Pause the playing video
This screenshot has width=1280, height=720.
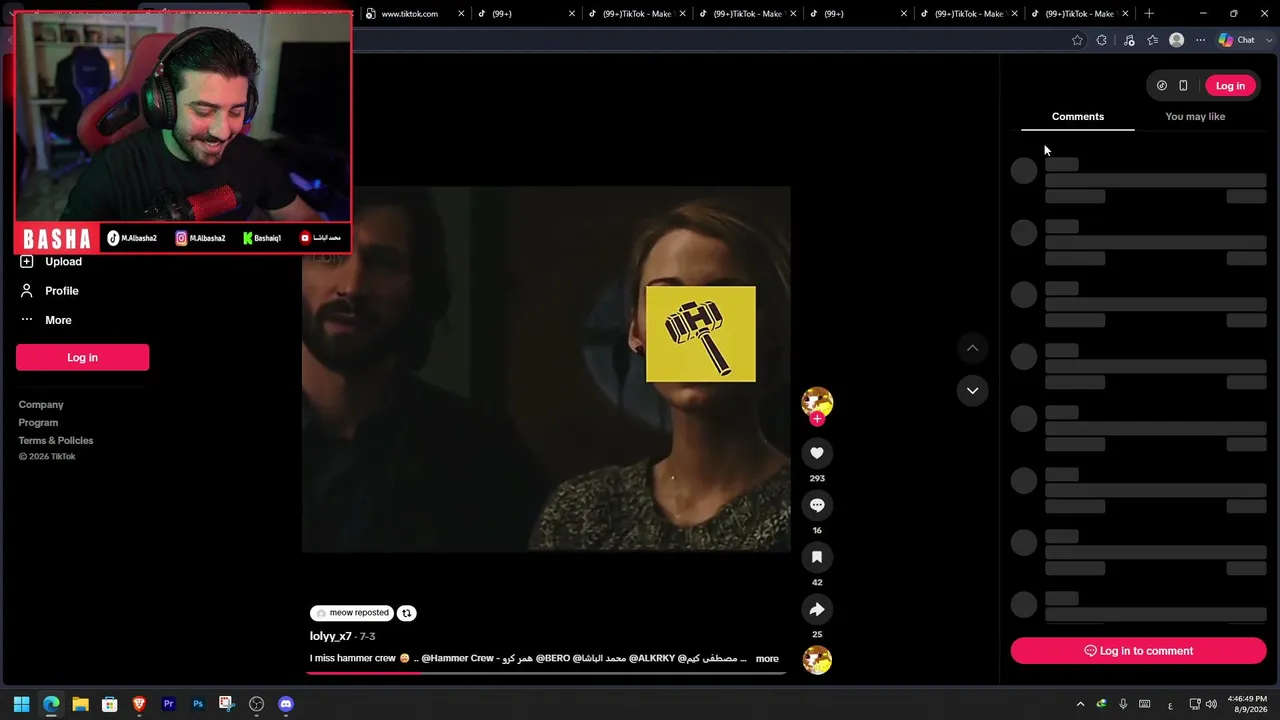(546, 368)
